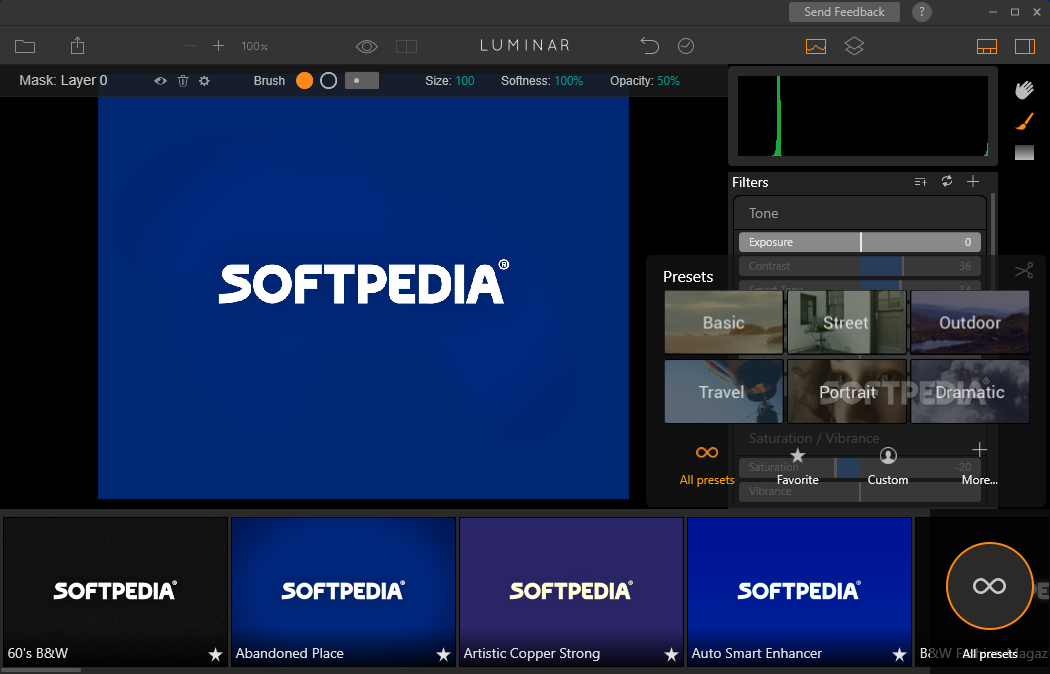Click the Softness 100% value
Image resolution: width=1050 pixels, height=674 pixels.
569,81
